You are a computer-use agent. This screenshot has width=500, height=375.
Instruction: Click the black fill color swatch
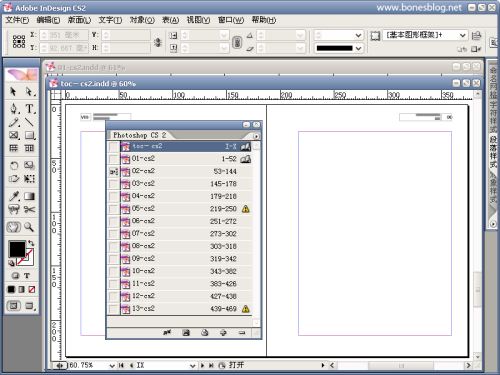17,249
